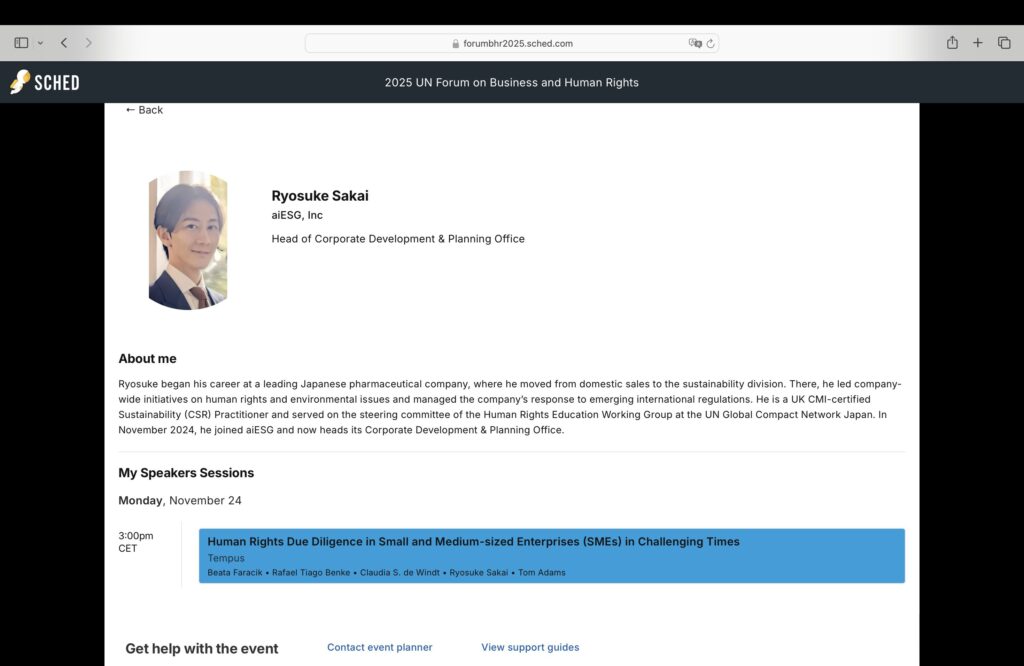1024x666 pixels.
Task: Go back with the browser back arrow
Action: pyautogui.click(x=64, y=43)
